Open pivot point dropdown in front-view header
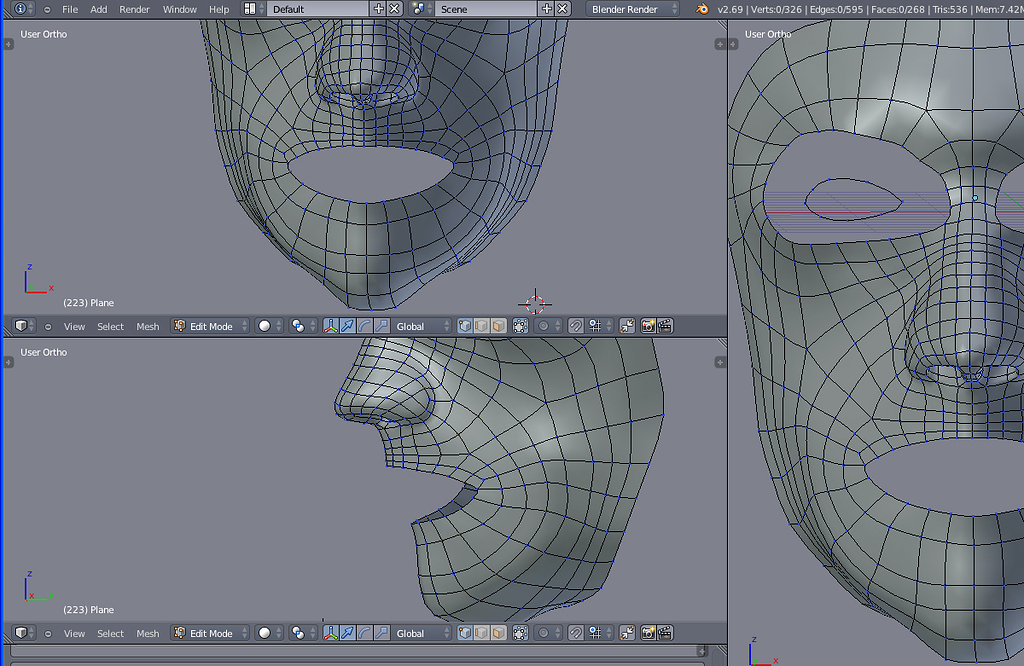 pyautogui.click(x=303, y=326)
